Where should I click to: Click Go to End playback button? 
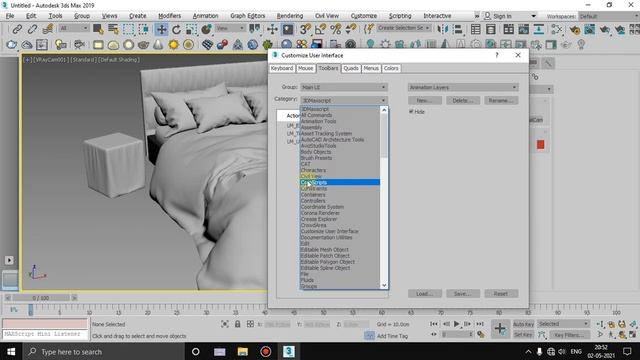[480, 324]
